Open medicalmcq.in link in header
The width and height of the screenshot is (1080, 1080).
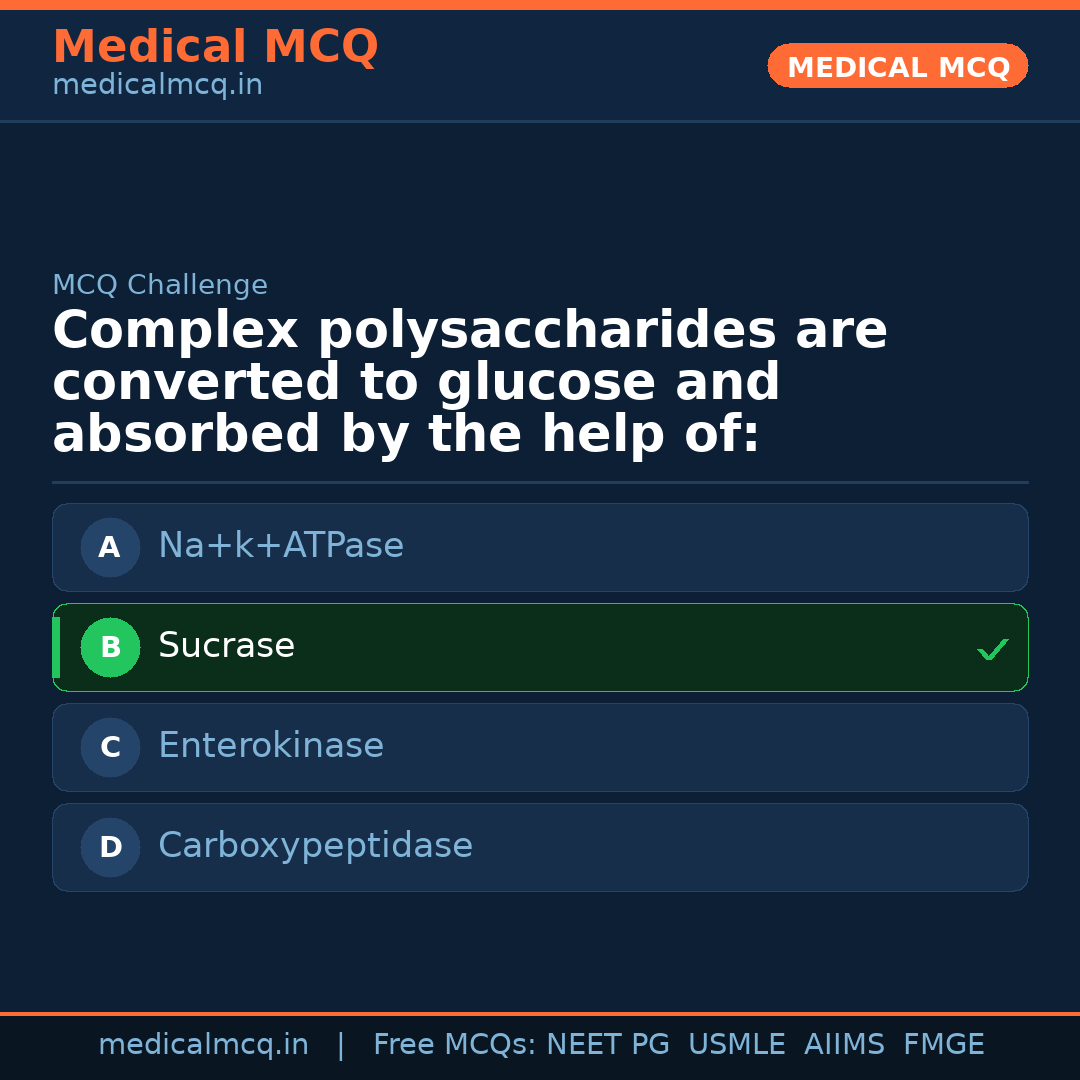(x=157, y=86)
